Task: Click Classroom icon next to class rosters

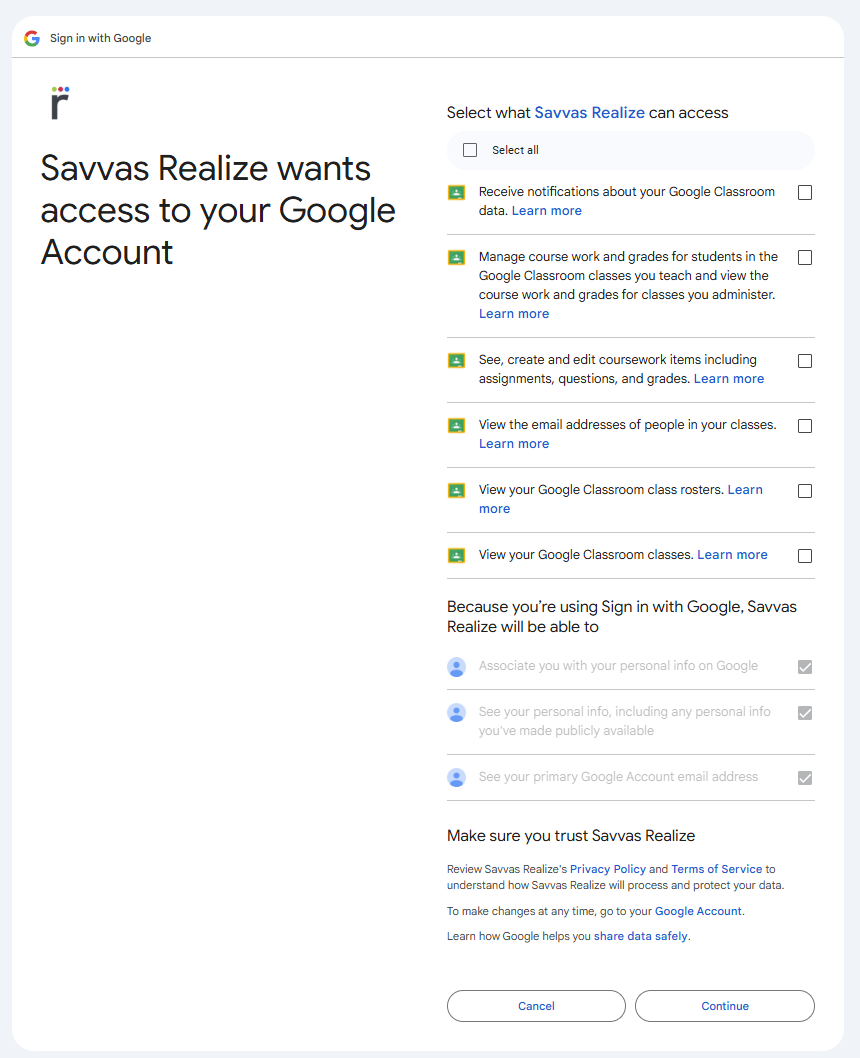Action: click(x=457, y=490)
